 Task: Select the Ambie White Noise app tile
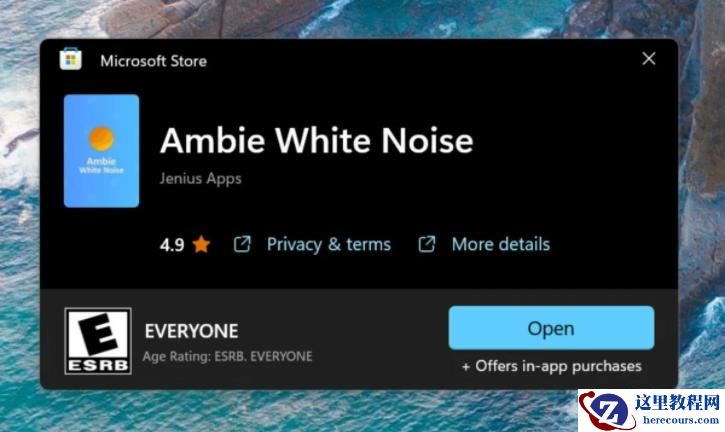[101, 151]
